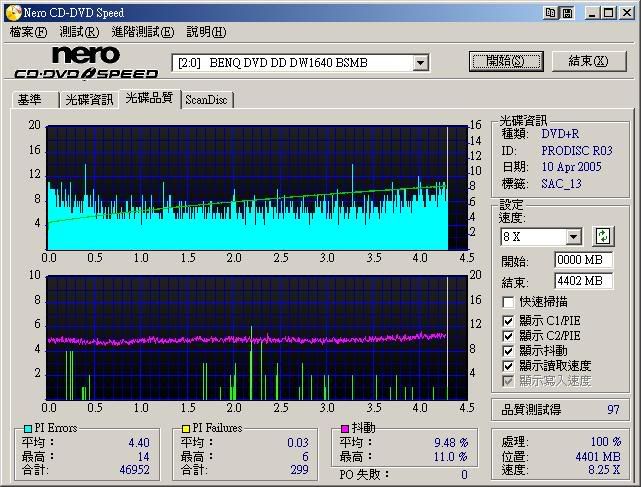Click the cyan PI Errors legend square
This screenshot has width=641, height=487.
pyautogui.click(x=28, y=428)
